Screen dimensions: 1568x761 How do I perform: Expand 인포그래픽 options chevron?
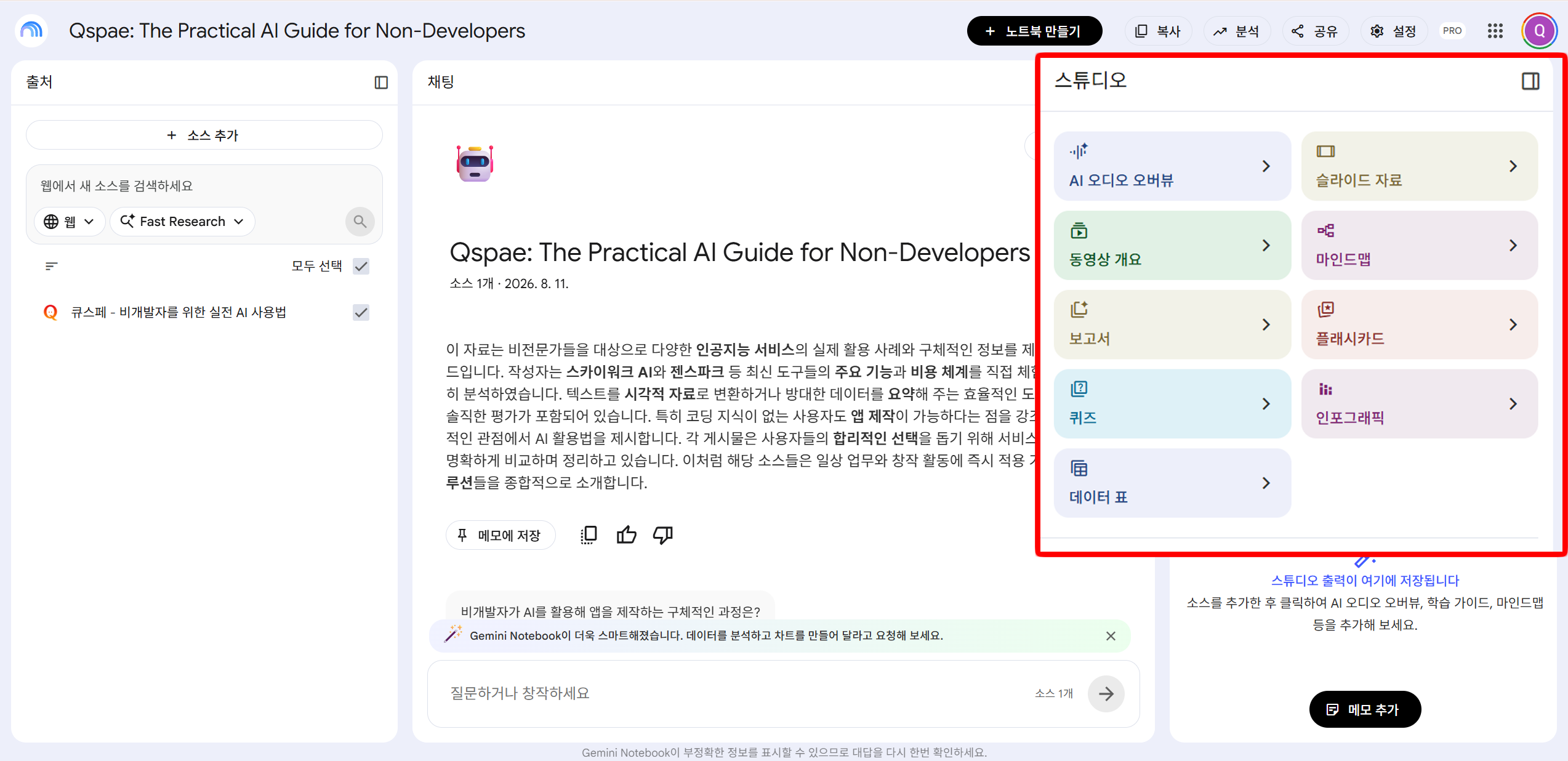[1513, 404]
